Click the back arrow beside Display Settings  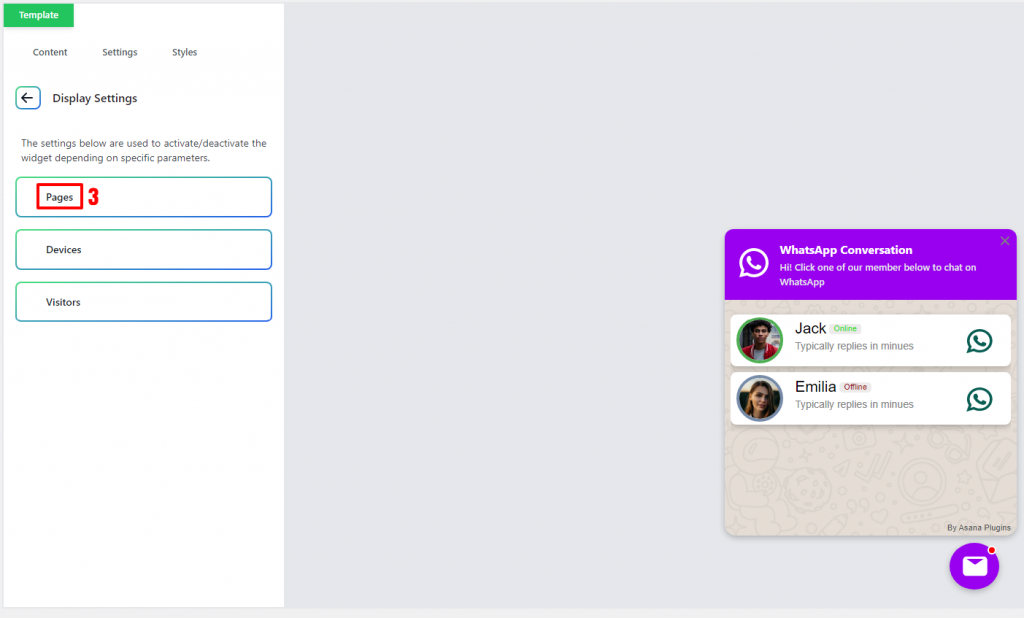pos(28,98)
